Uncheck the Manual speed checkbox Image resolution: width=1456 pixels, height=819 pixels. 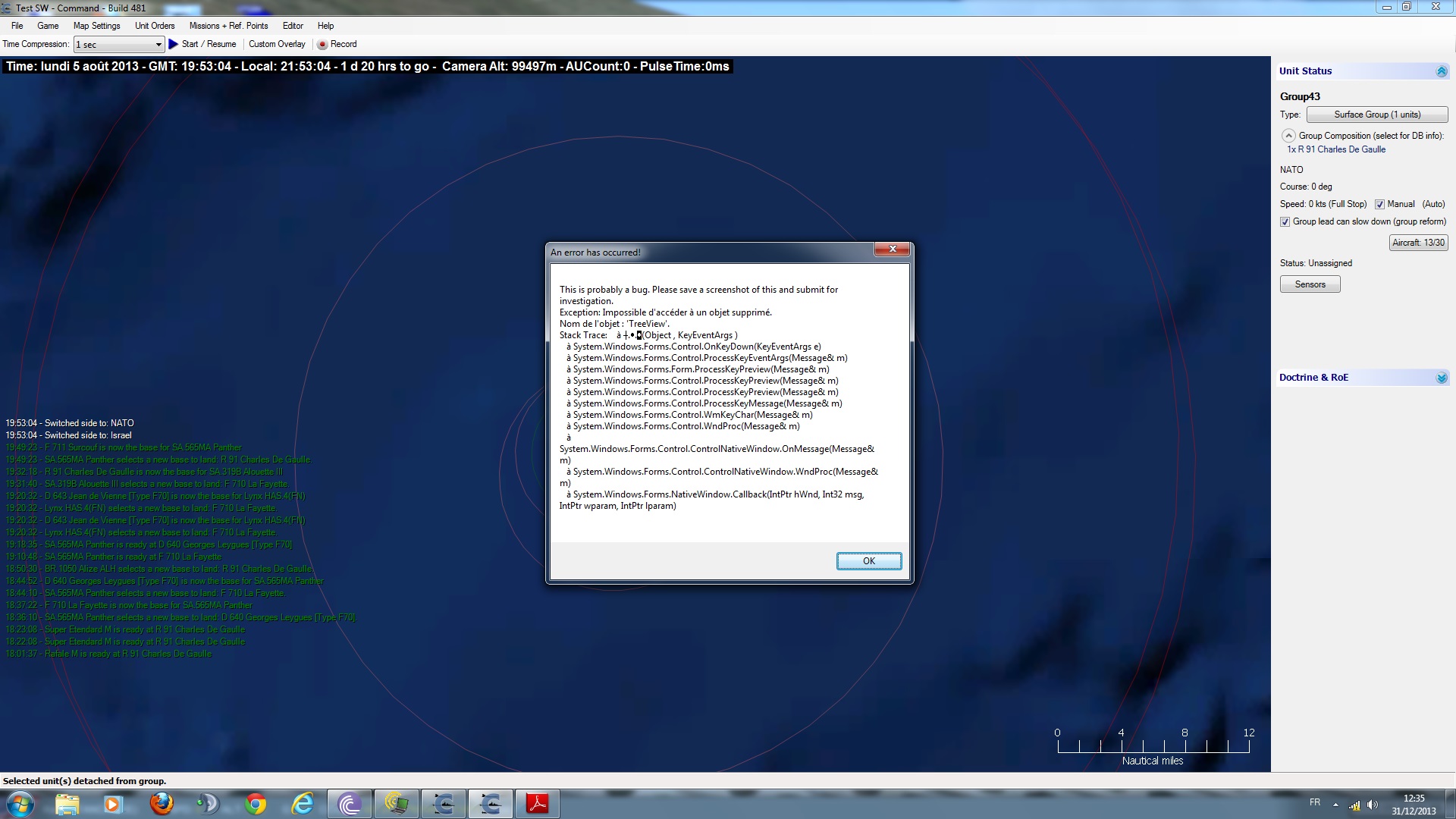tap(1379, 204)
